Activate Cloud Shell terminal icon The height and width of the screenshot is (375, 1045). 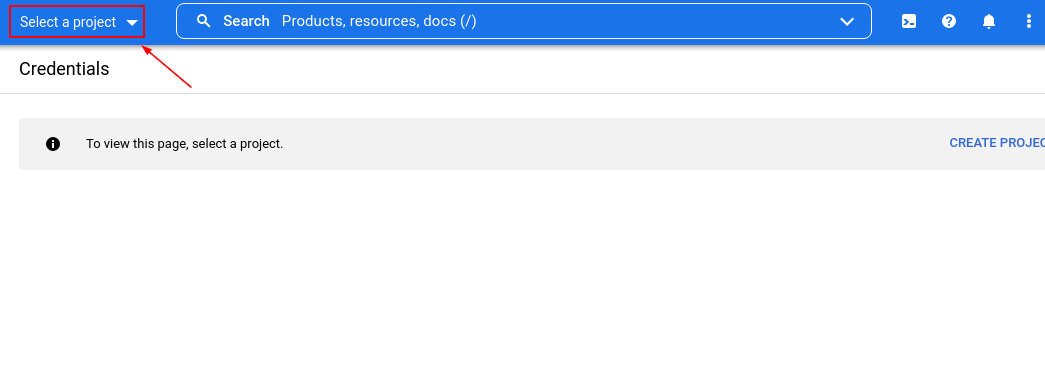908,21
